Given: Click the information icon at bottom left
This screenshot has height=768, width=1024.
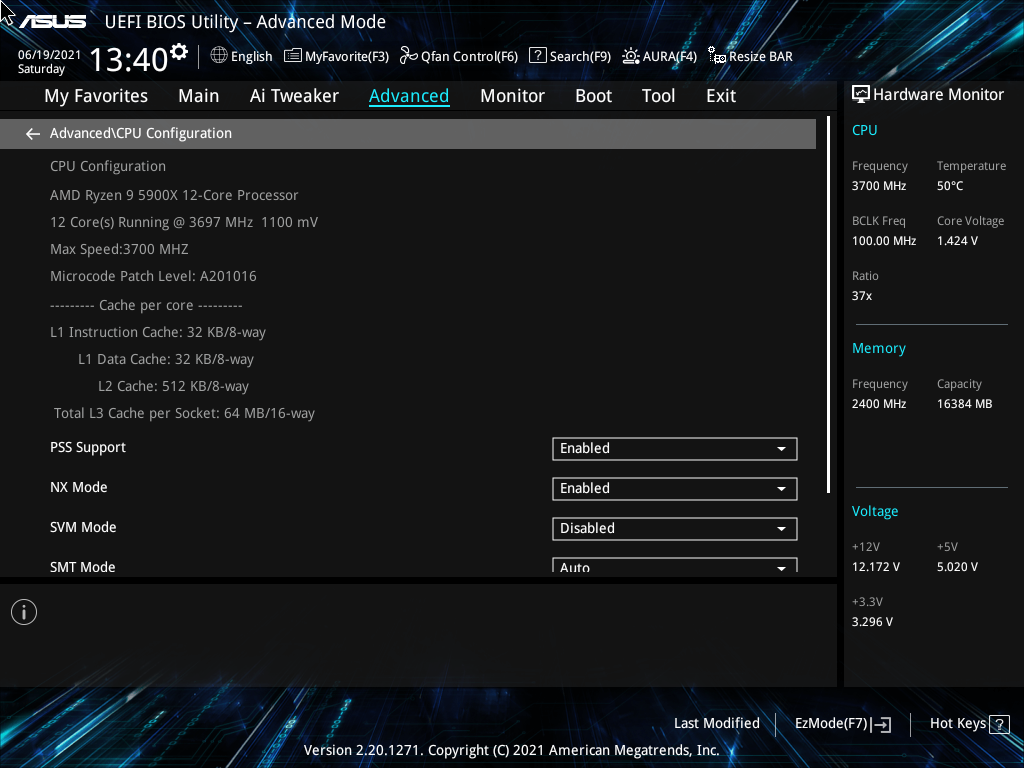Looking at the screenshot, I should [23, 611].
